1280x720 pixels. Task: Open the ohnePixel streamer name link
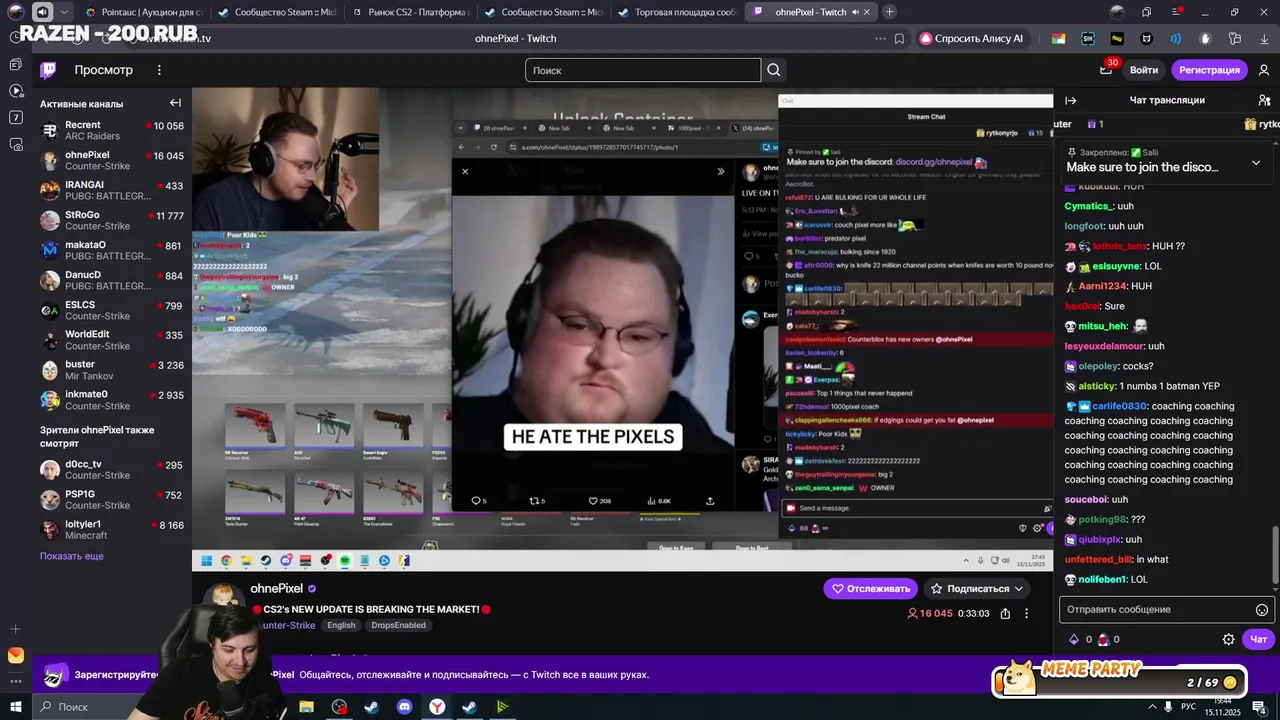point(277,588)
